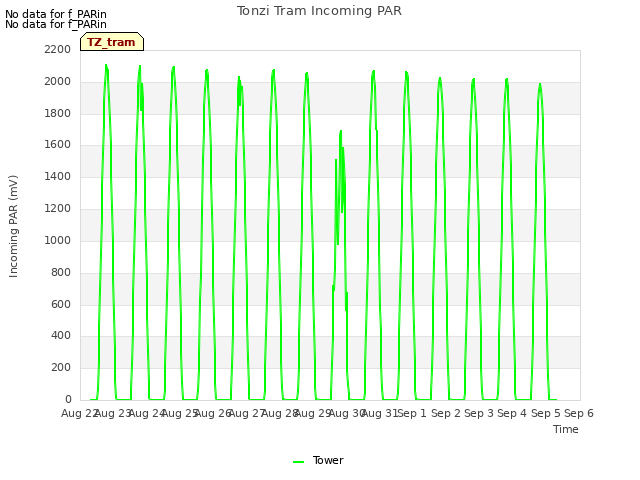Select the chart title Tonzi Tram Incoming PAR

319,11
